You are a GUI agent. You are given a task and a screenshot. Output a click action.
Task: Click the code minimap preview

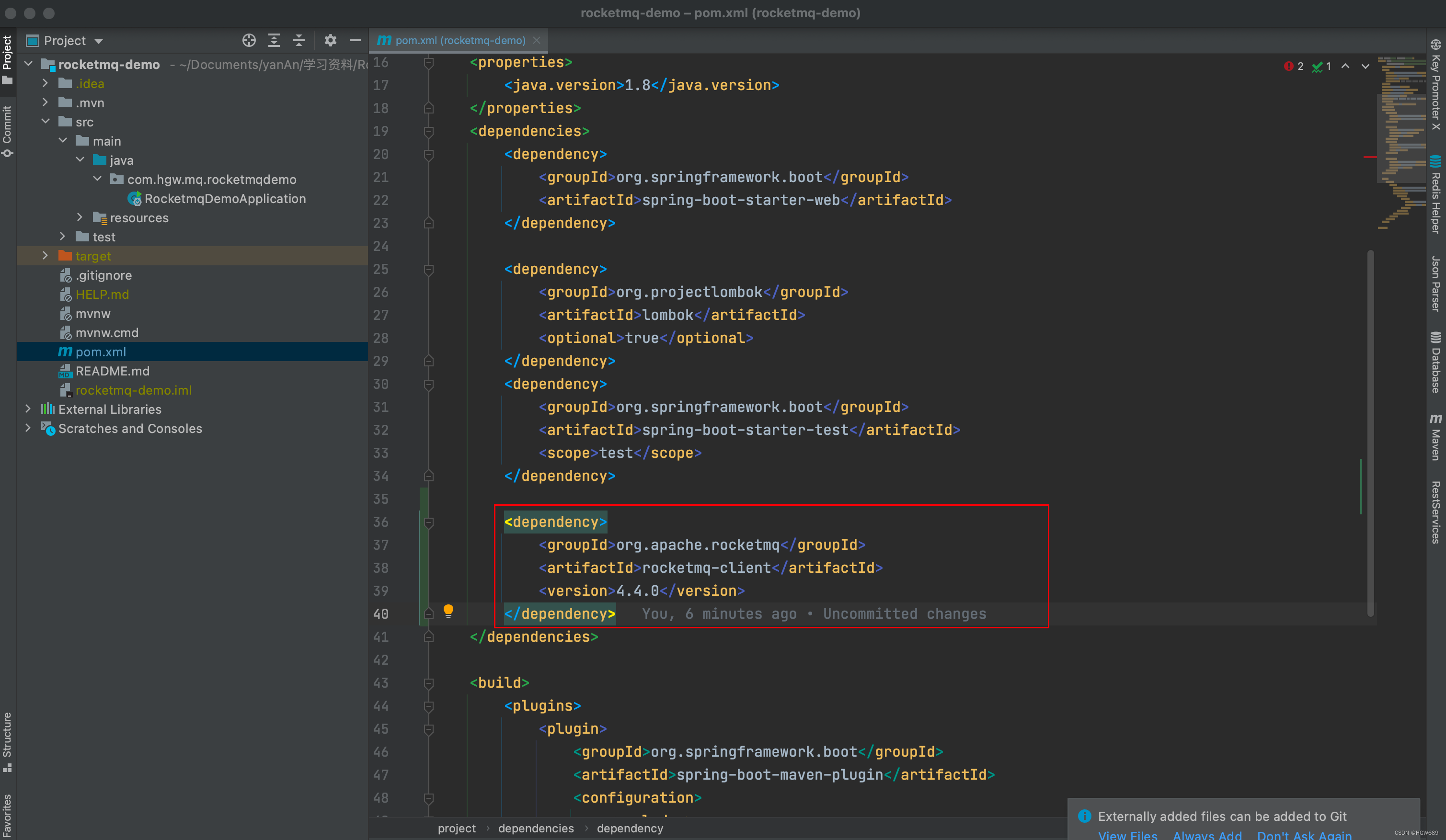pos(1401,142)
